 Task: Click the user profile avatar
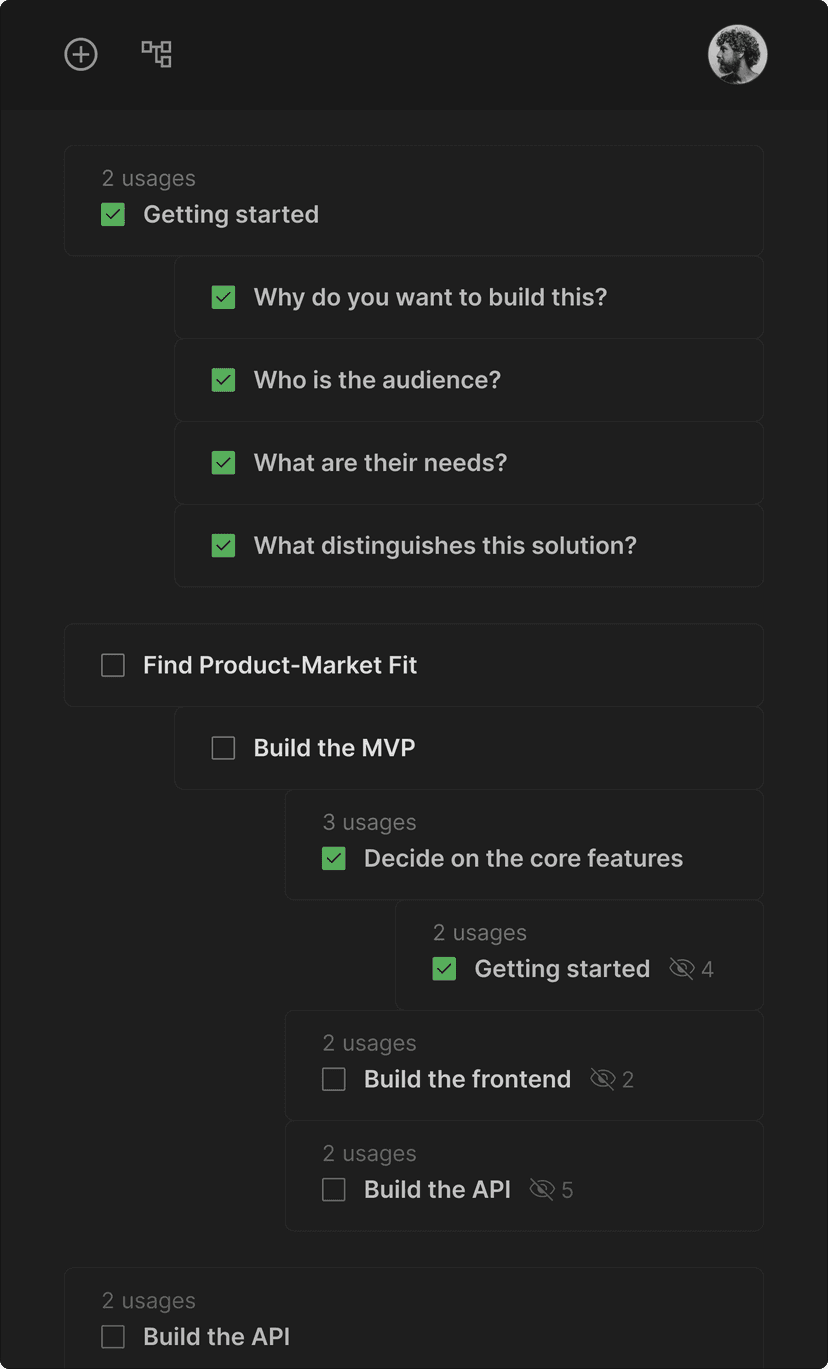click(737, 54)
